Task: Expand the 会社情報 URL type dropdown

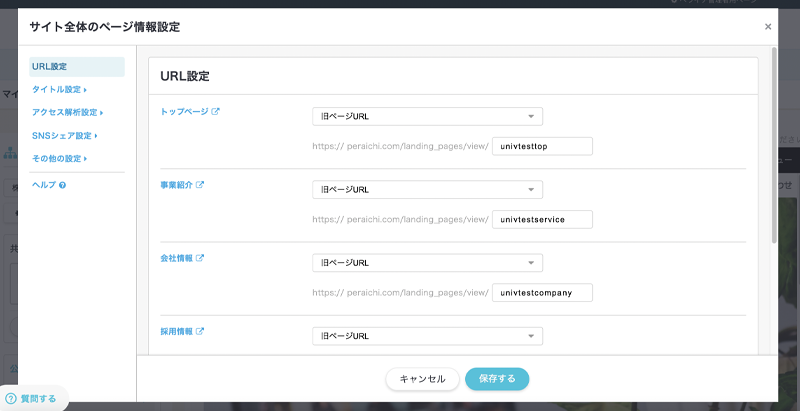Action: coord(427,263)
